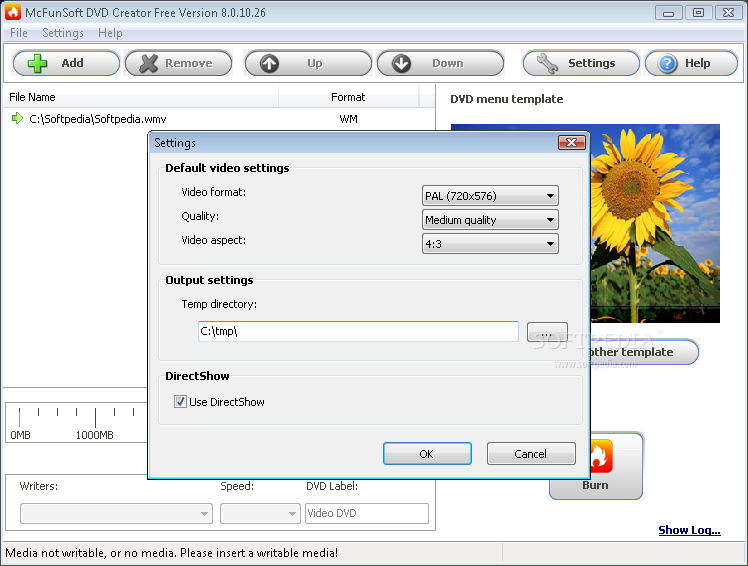Viewport: 748px width, 566px height.
Task: Click the 'other template' button
Action: (644, 352)
